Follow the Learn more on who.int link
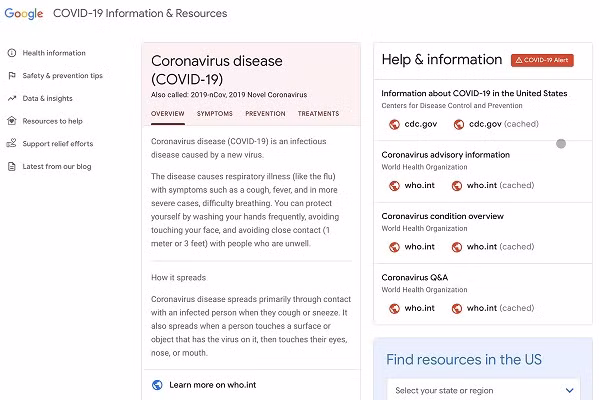The image size is (600, 400). coord(214,385)
